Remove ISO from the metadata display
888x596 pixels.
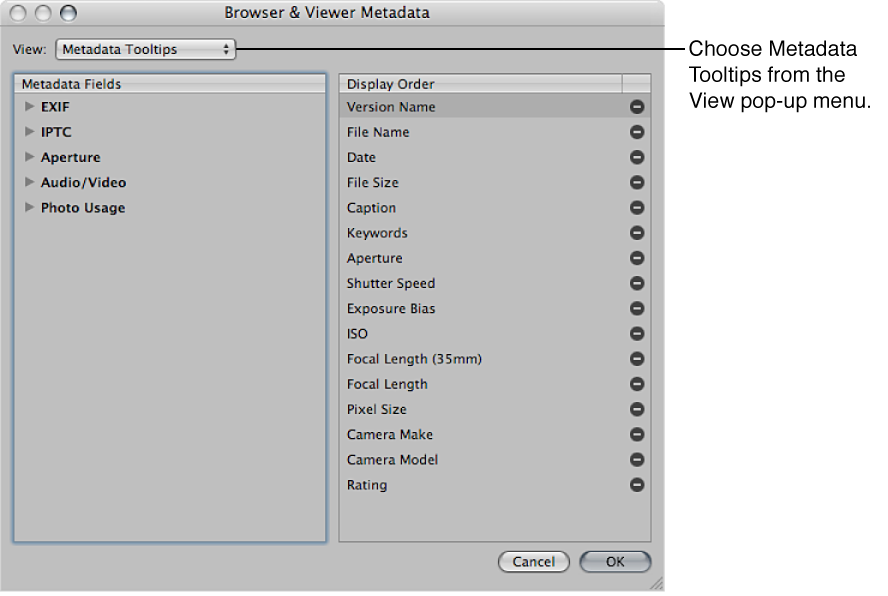[637, 333]
